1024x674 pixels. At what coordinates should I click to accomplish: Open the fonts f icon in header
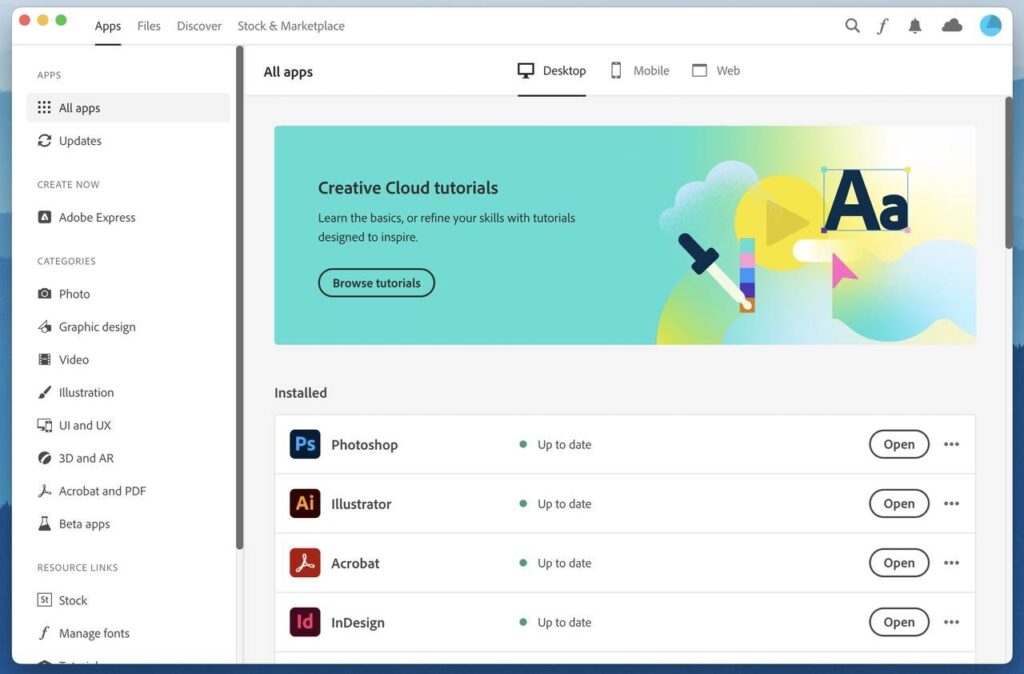[x=883, y=25]
